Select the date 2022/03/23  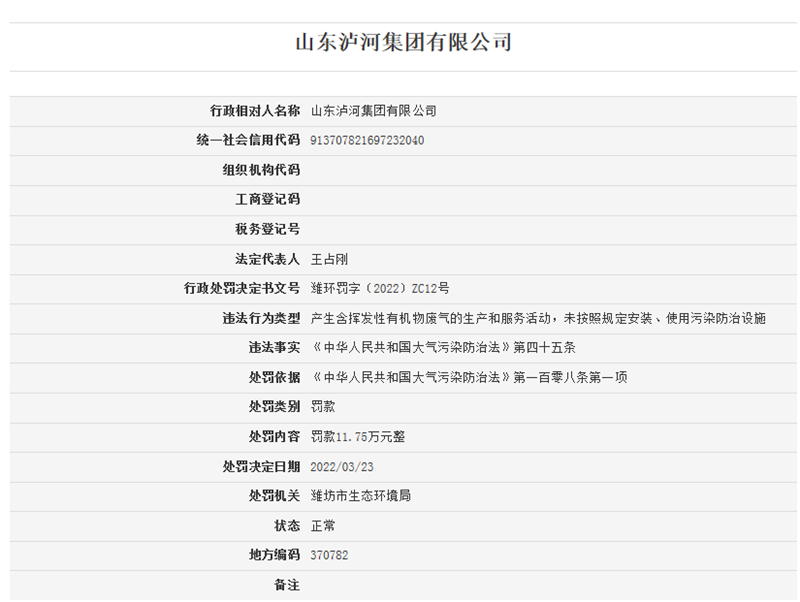coord(342,467)
